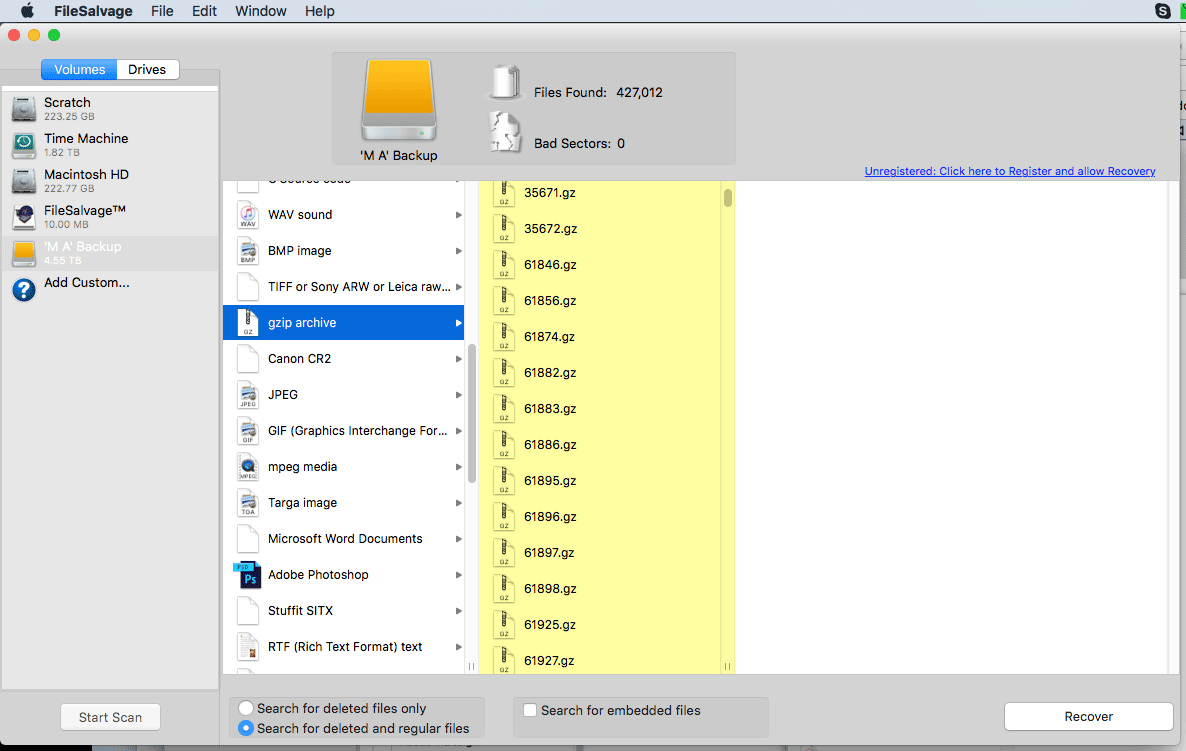Click the Targa image file type icon
Viewport: 1186px width, 751px height.
[x=248, y=503]
